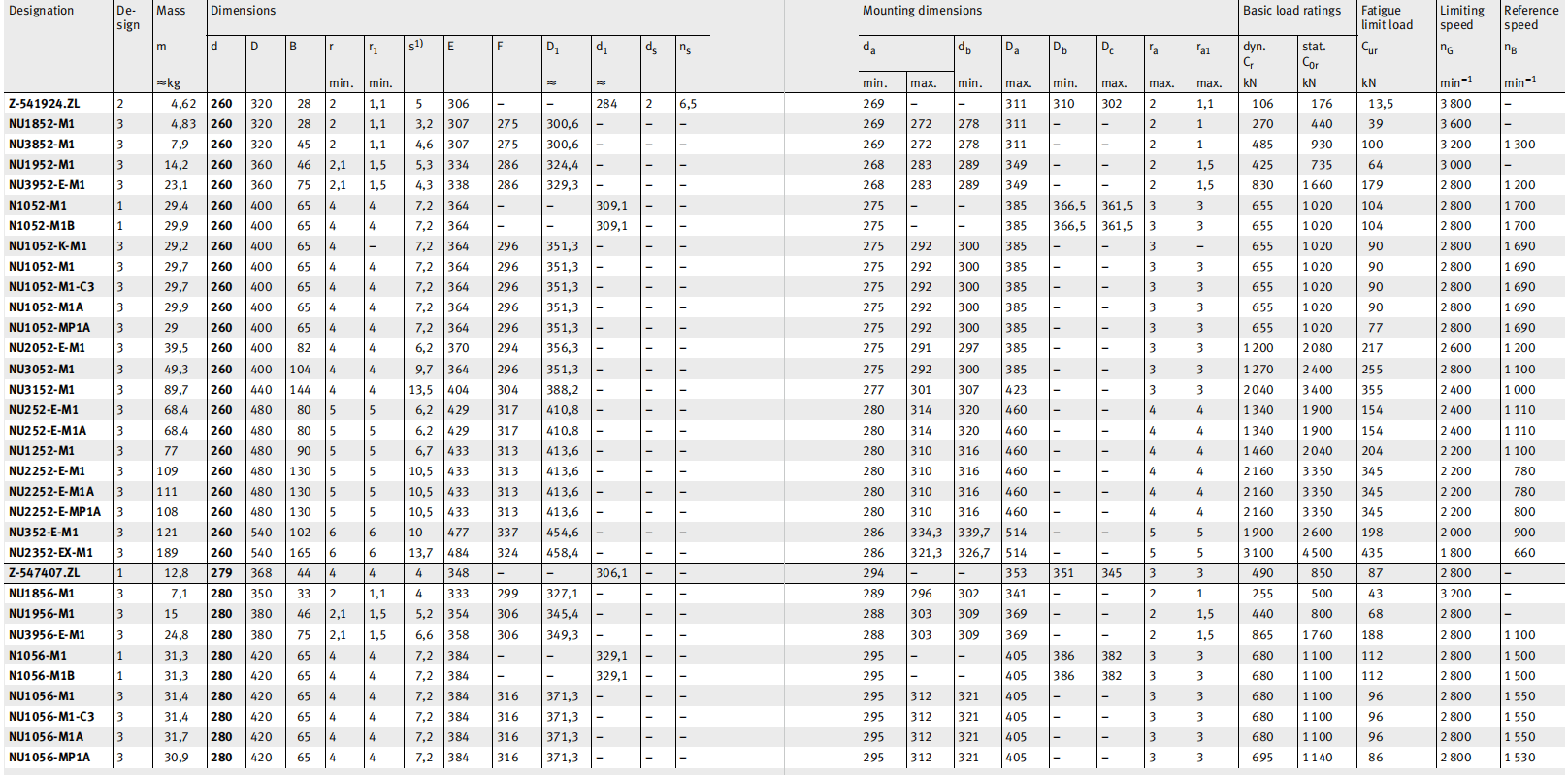Select designation NU1052-K-M1
This screenshot has height=775, width=1568.
pyautogui.click(x=48, y=246)
